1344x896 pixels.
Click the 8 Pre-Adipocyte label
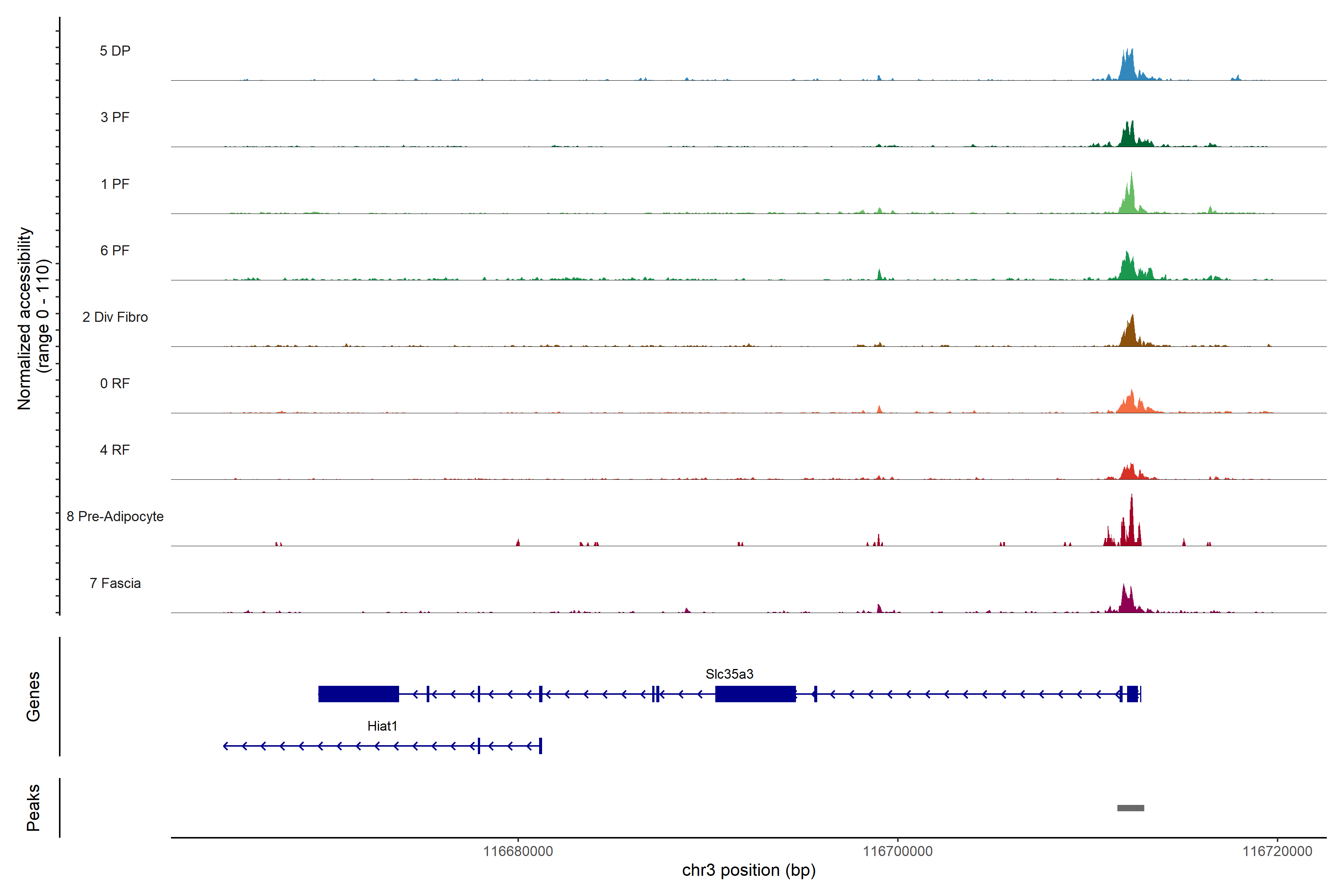tap(115, 517)
